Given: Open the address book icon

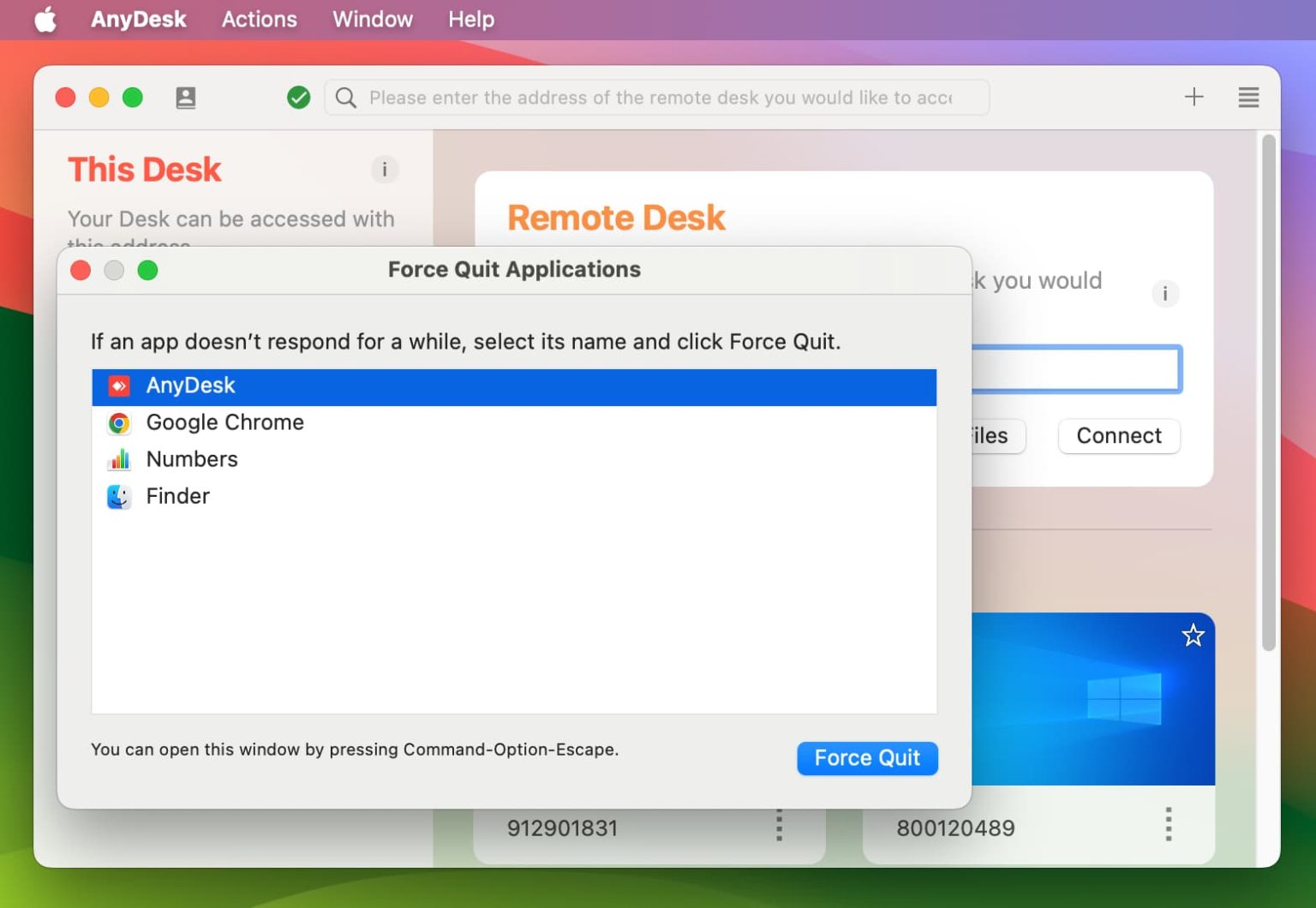Looking at the screenshot, I should click(185, 98).
